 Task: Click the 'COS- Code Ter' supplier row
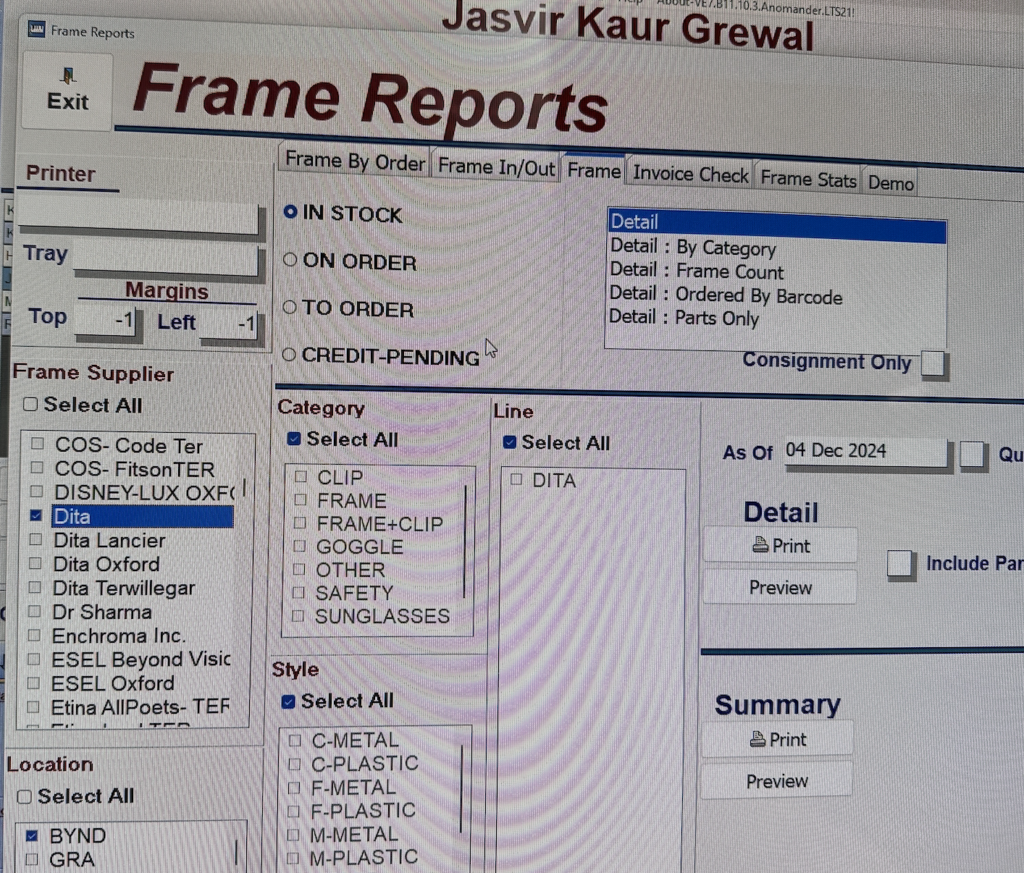(x=129, y=445)
